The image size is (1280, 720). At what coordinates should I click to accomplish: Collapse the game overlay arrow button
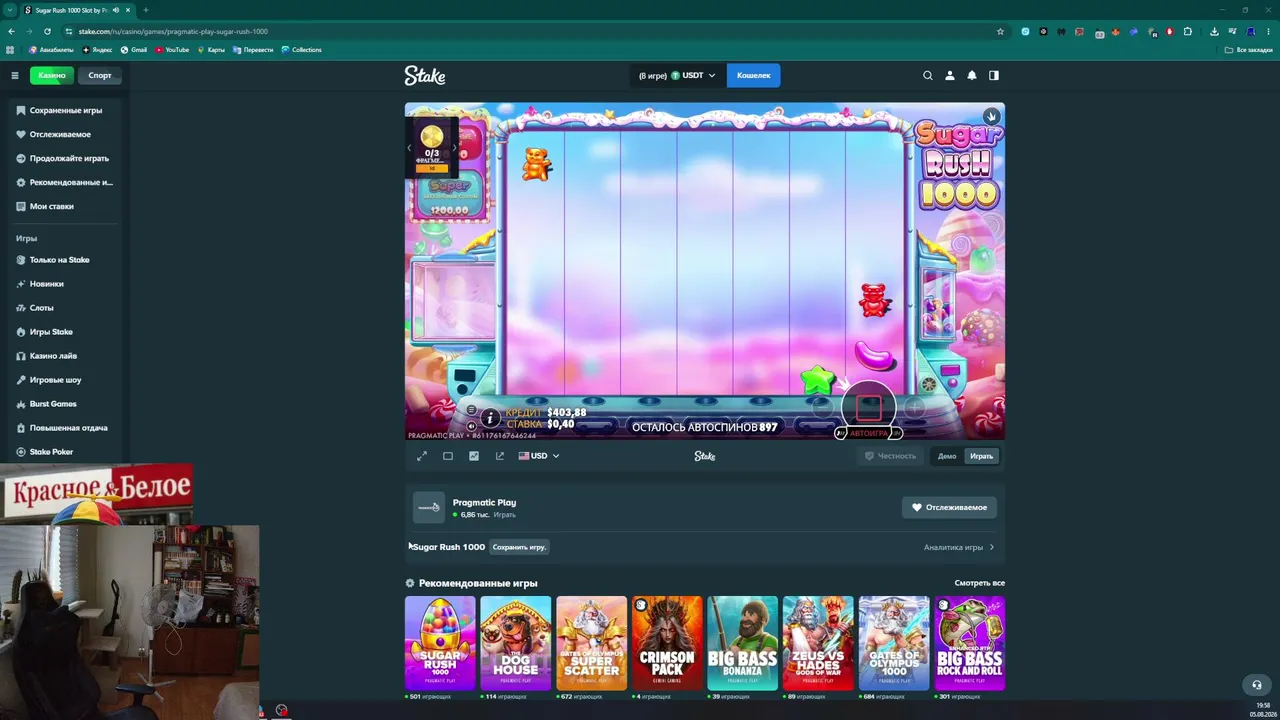click(x=991, y=116)
